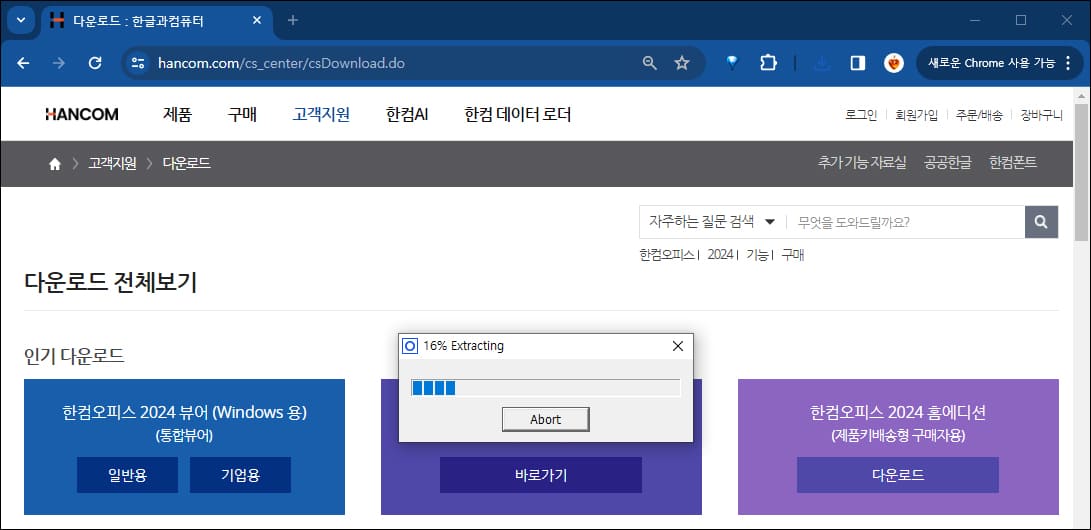This screenshot has width=1091, height=530.
Task: Click 다운로드 in the breadcrumb
Action: click(186, 164)
